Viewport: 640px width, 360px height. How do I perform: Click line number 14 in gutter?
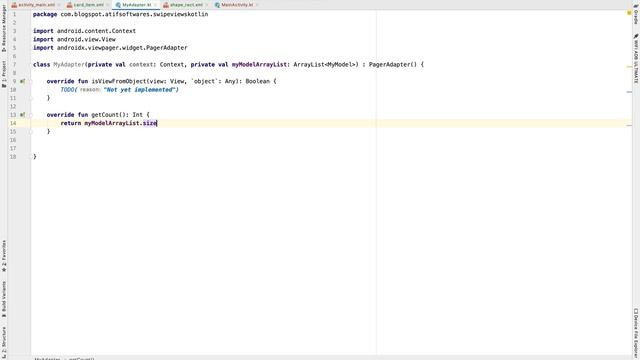pos(13,123)
